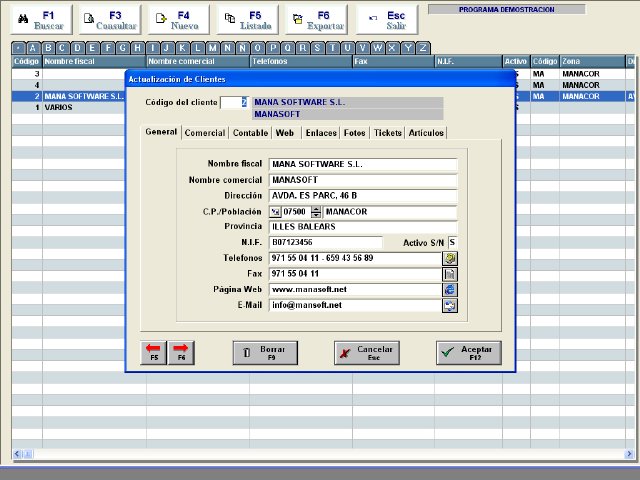Click the N.I.F. column header

click(x=468, y=61)
